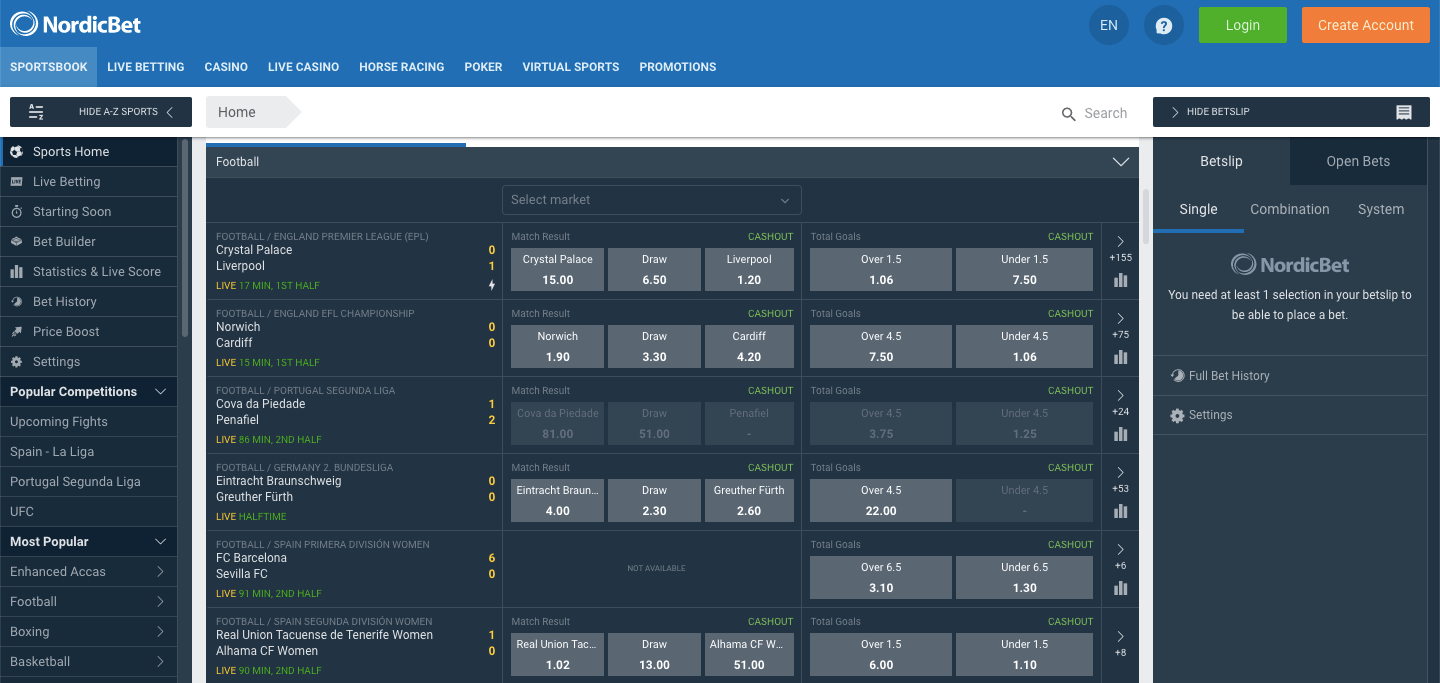Click the Price Boost rocket icon
The image size is (1440, 683).
pos(16,332)
